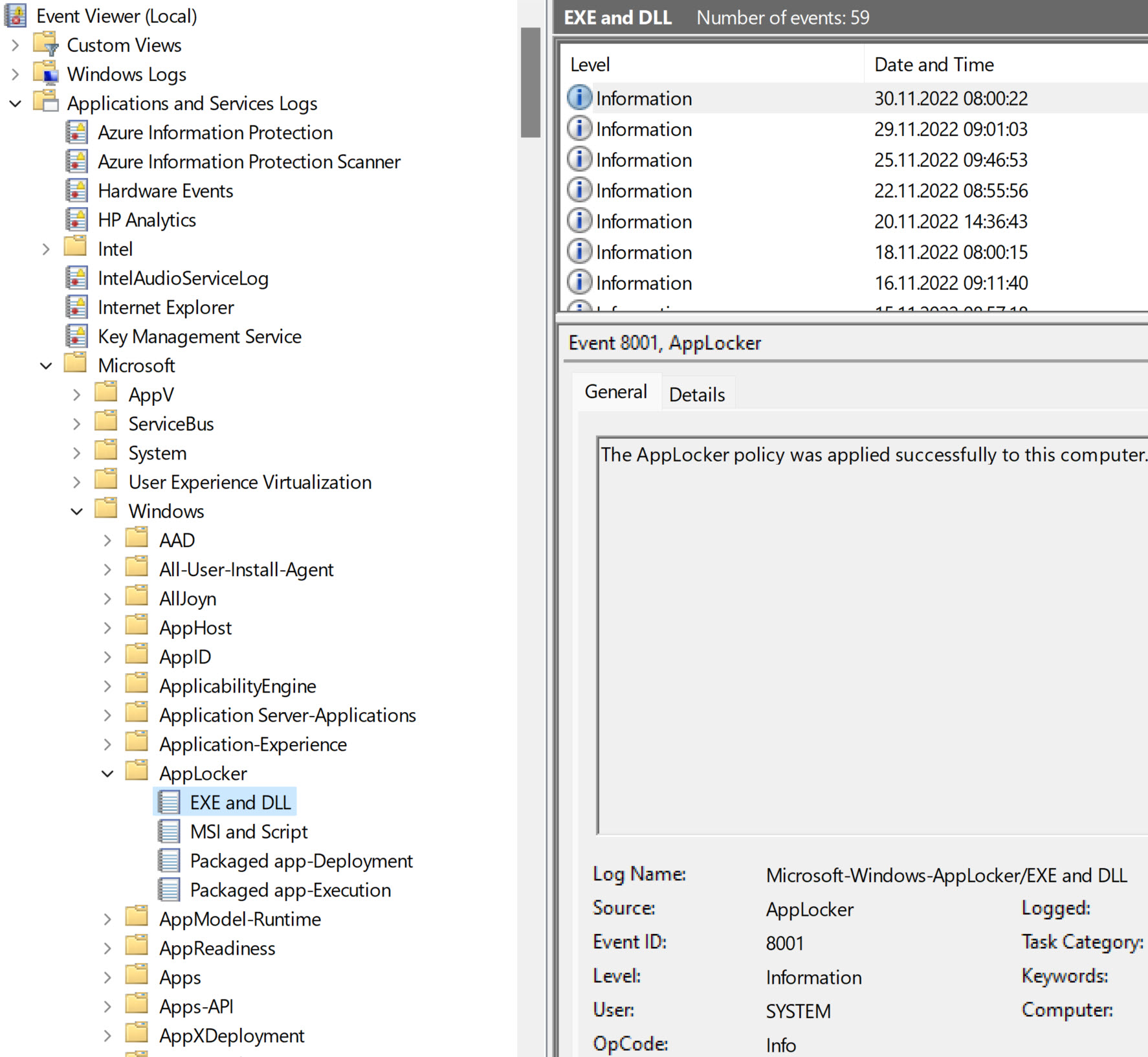
Task: Collapse the AppLocker node
Action: pos(107,773)
